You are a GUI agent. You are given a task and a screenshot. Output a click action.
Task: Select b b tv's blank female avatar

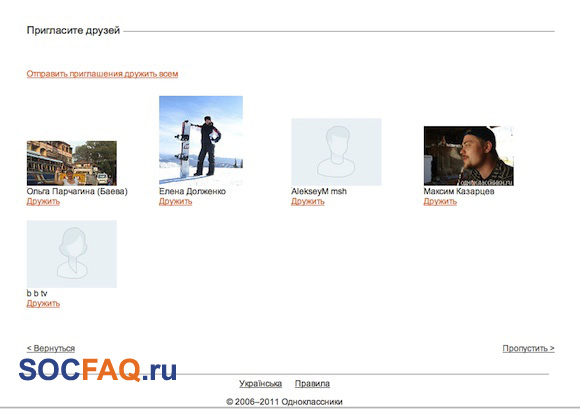click(72, 254)
